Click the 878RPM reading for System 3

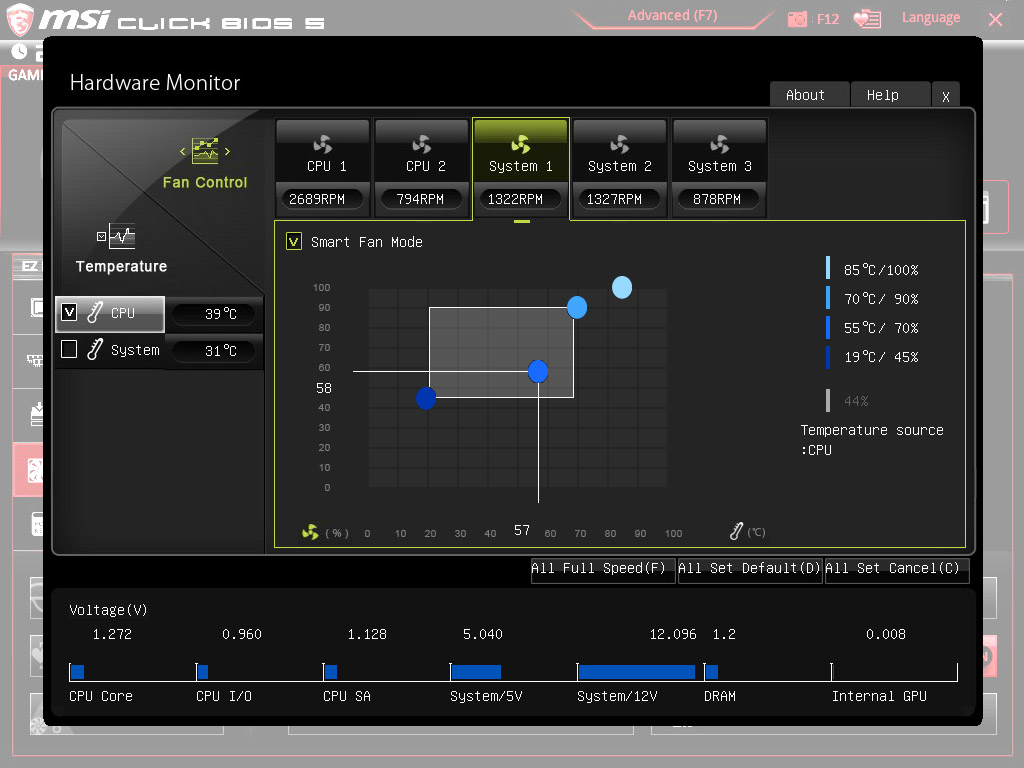pyautogui.click(x=719, y=199)
